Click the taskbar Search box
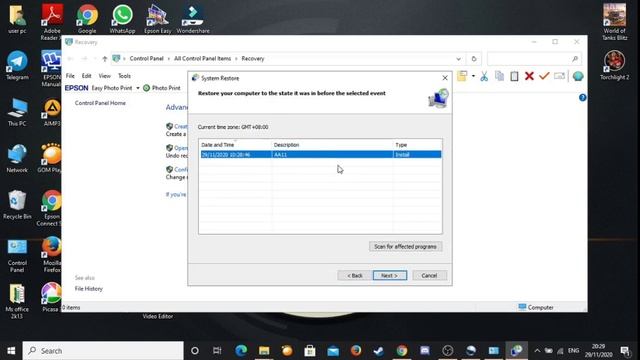The height and width of the screenshot is (360, 640). point(103,351)
